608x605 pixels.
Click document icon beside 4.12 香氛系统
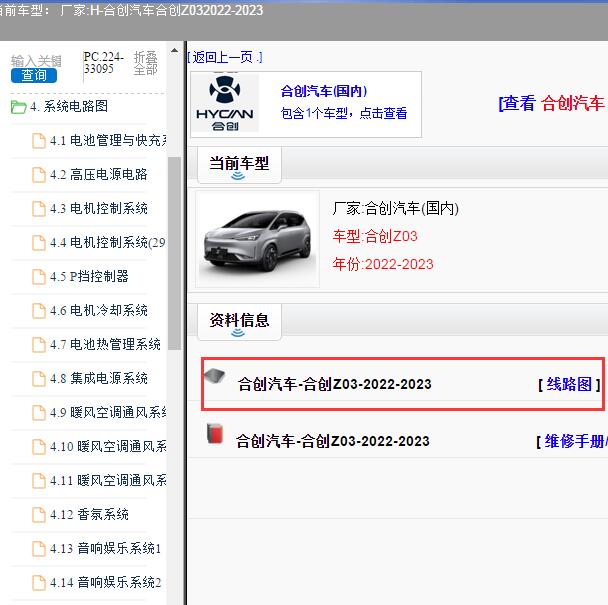tap(38, 515)
